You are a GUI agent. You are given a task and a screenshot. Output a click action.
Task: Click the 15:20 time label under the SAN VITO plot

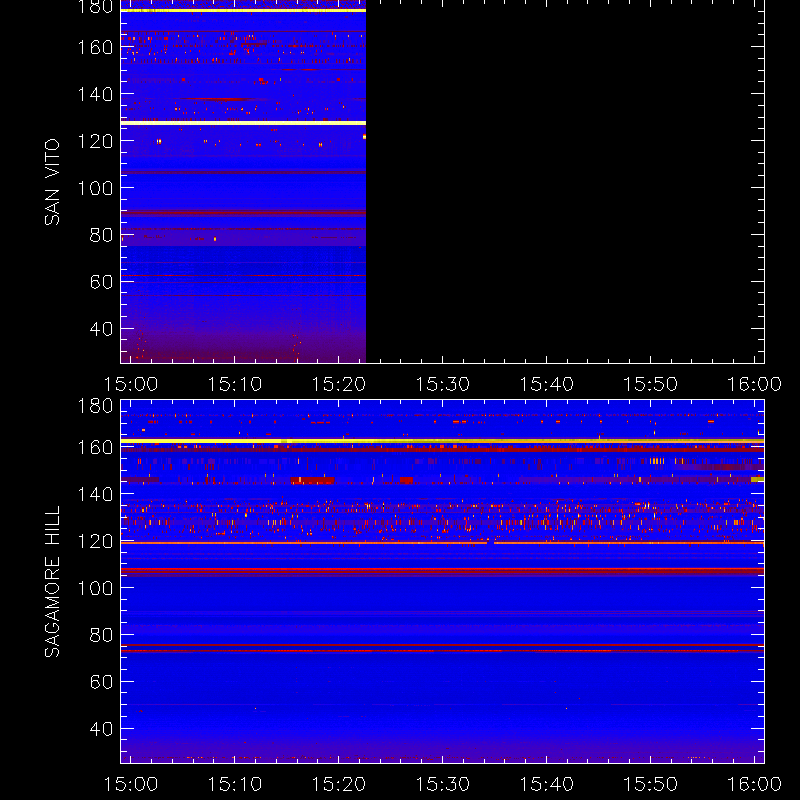pyautogui.click(x=339, y=384)
